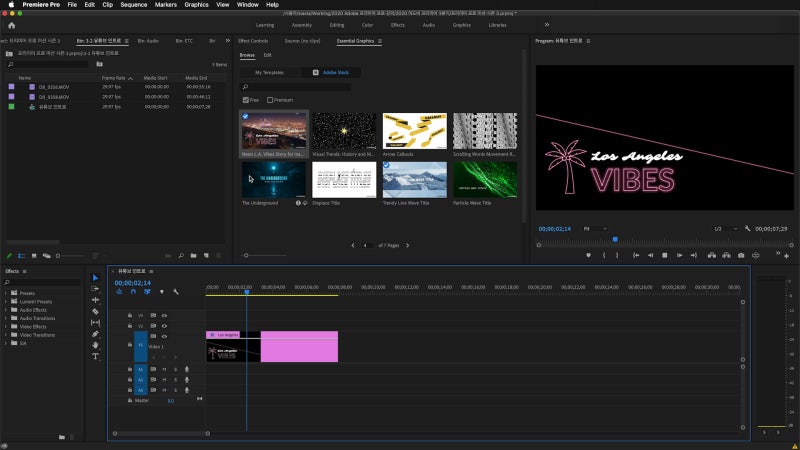Go to Out point button
Viewport: 800px width, 450px height.
(694, 255)
